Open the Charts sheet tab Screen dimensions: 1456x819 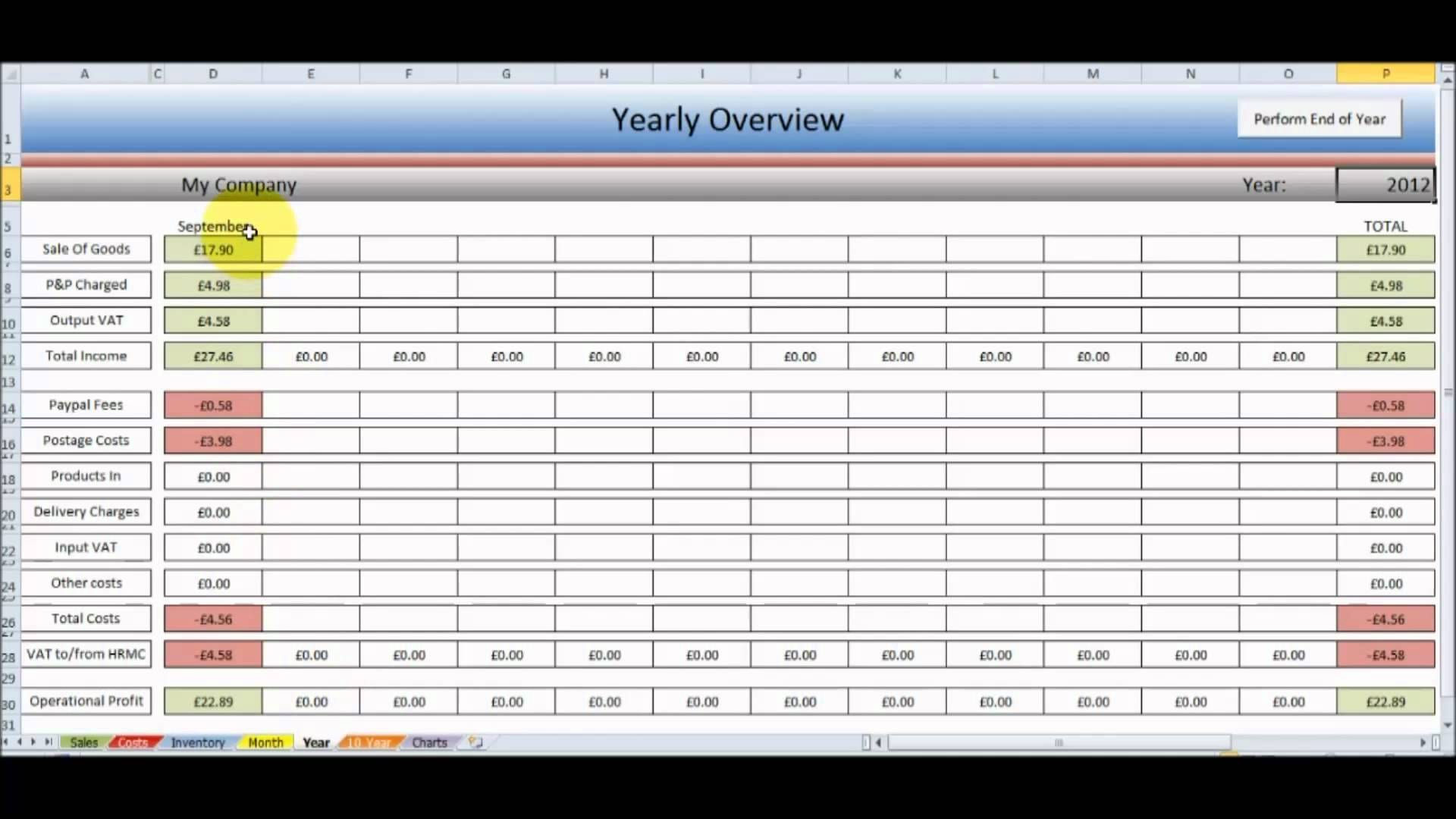[x=429, y=742]
